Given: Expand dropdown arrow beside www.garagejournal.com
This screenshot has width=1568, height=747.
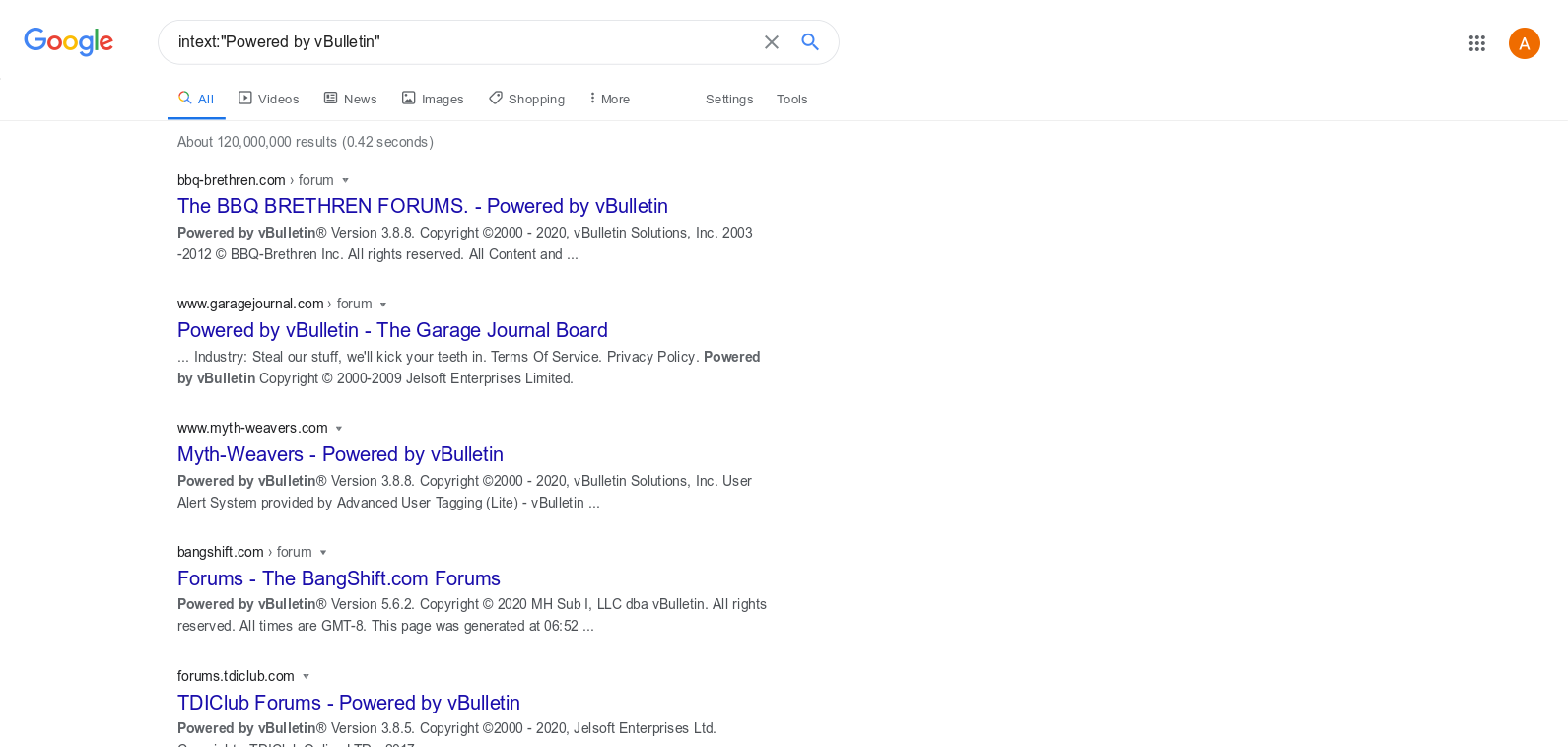Looking at the screenshot, I should [x=383, y=305].
